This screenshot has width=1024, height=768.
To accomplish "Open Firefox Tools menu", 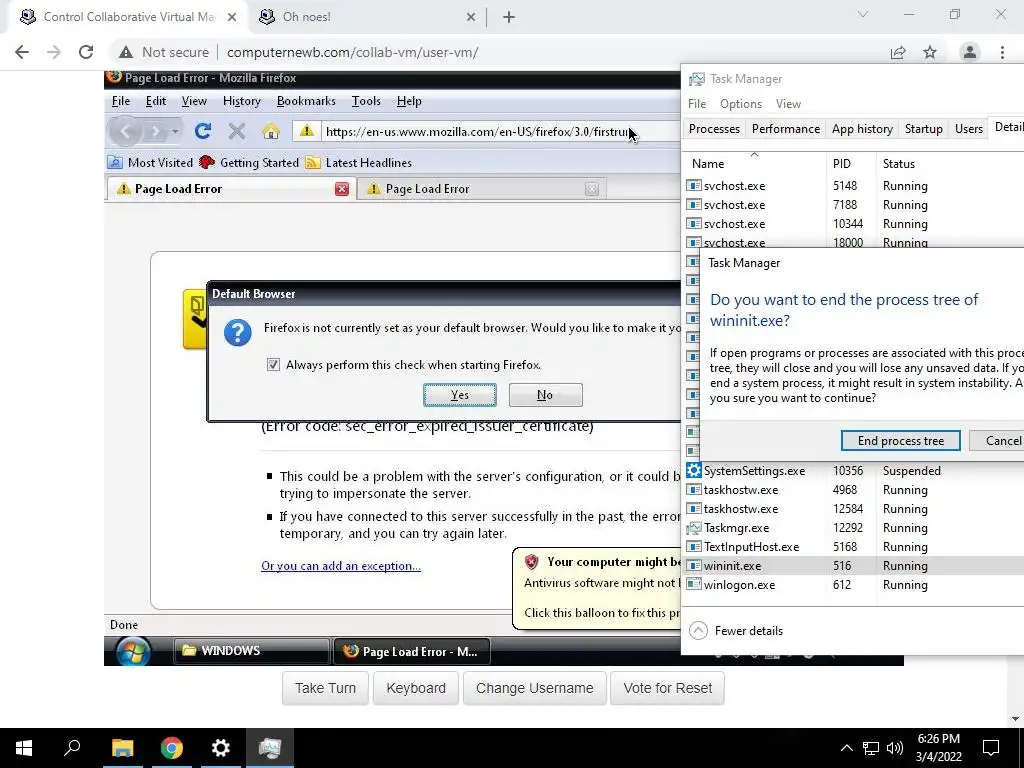I will pyautogui.click(x=366, y=101).
